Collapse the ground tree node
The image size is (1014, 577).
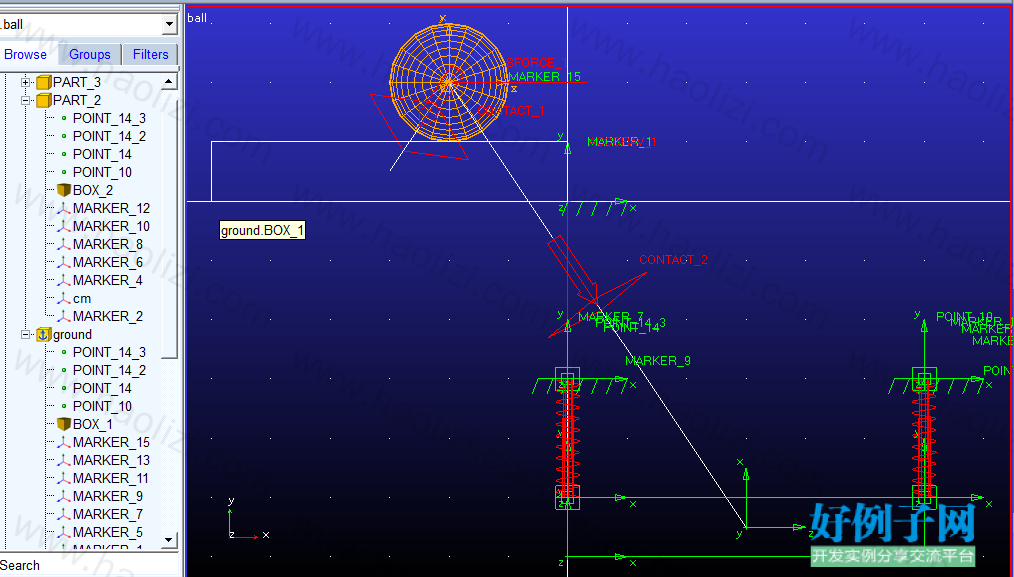coord(25,334)
